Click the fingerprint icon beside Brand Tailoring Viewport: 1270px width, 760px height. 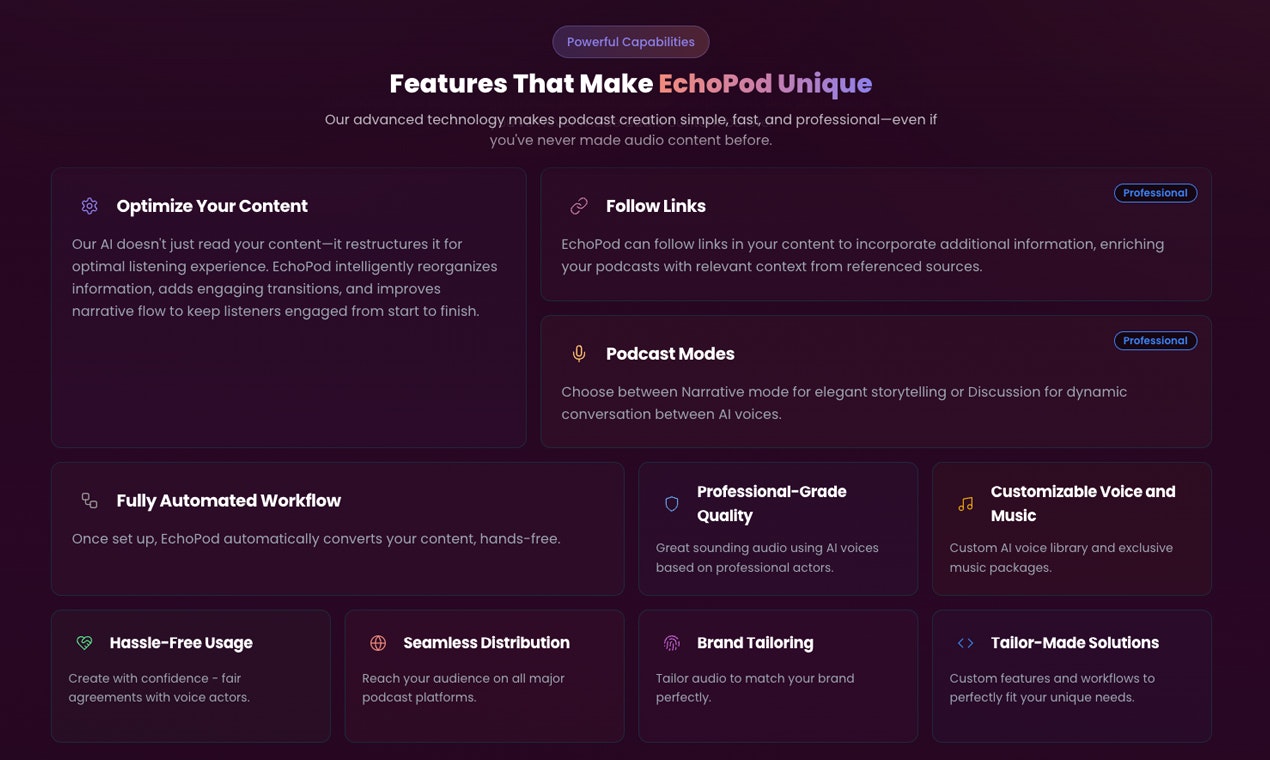pyautogui.click(x=672, y=643)
